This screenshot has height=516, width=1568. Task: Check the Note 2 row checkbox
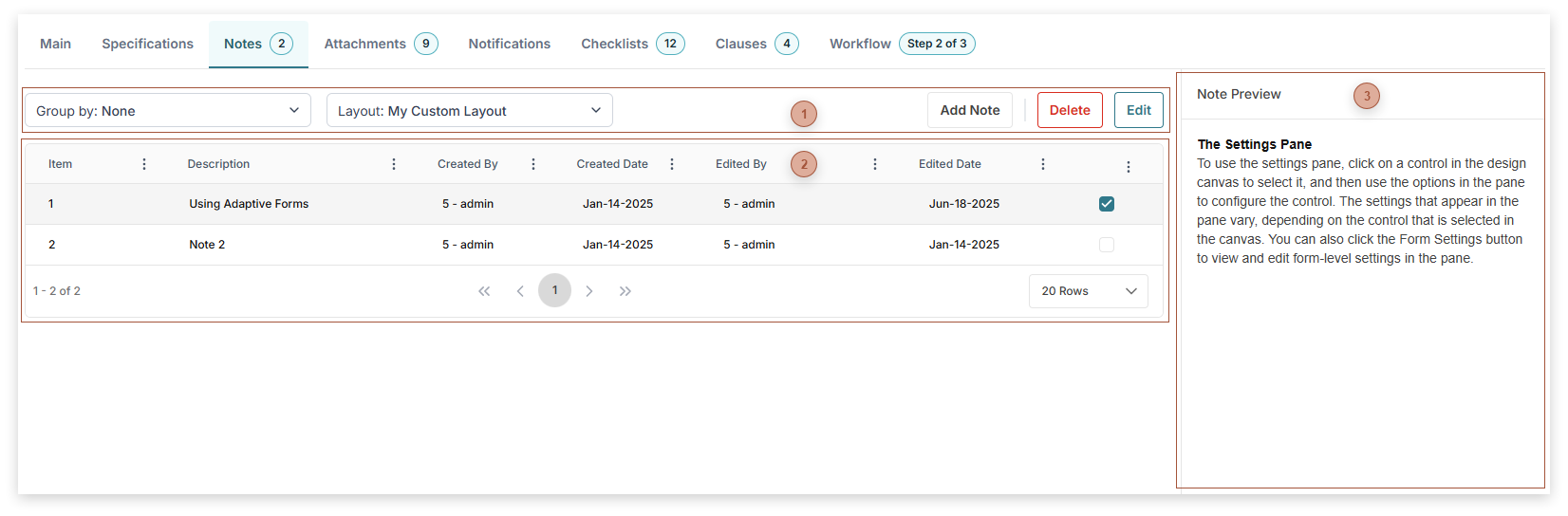1107,245
